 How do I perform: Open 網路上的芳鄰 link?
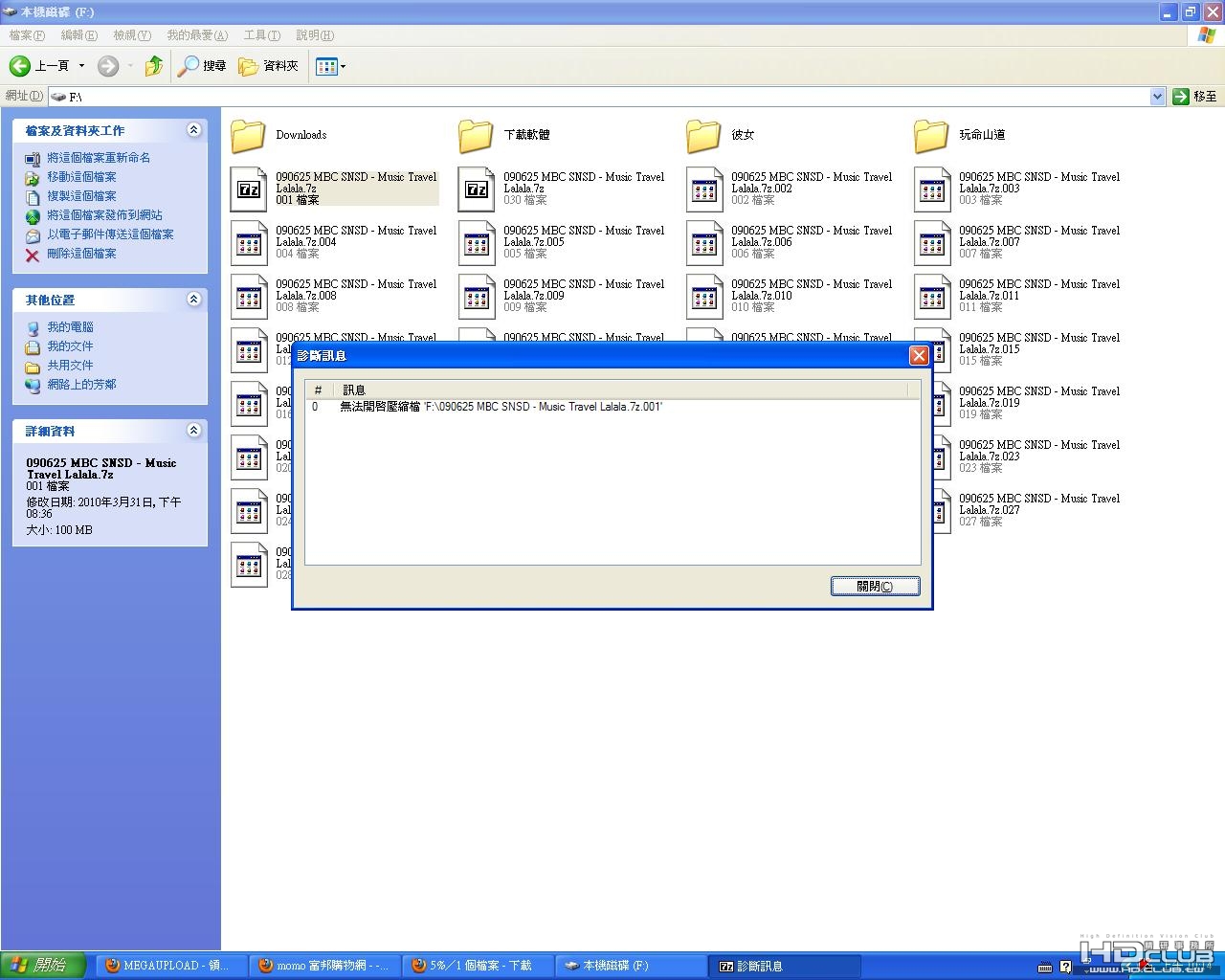pos(81,385)
